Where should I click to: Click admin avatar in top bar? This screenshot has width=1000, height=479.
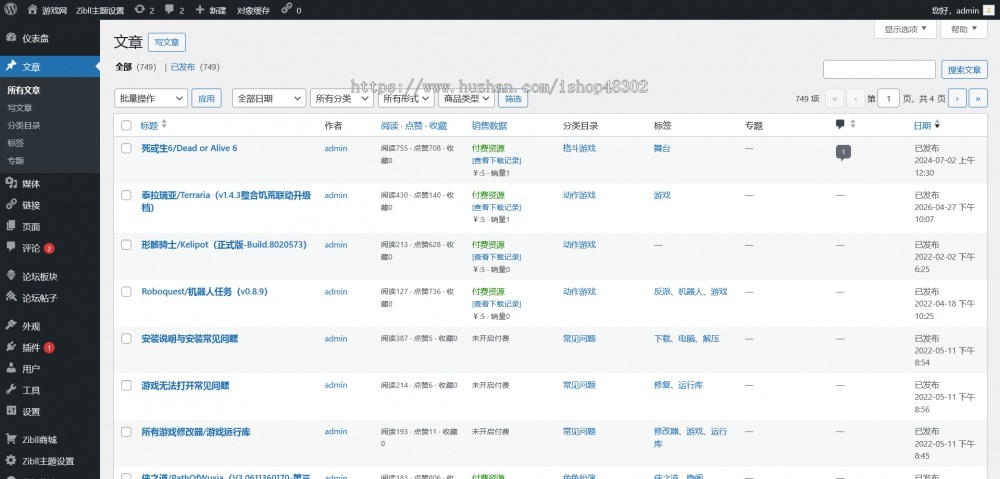[988, 10]
